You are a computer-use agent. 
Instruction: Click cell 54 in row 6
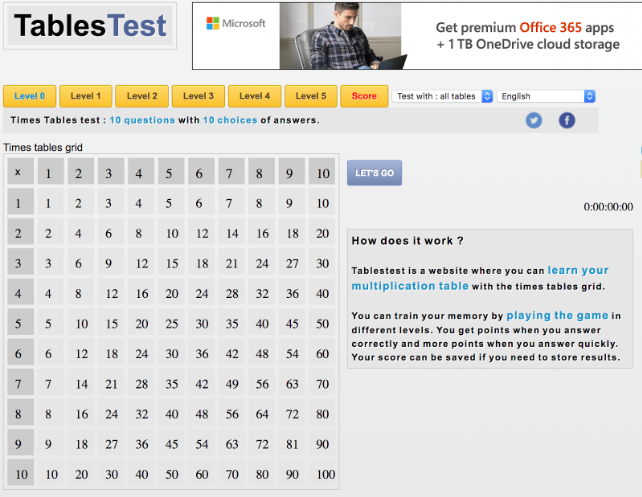292,352
